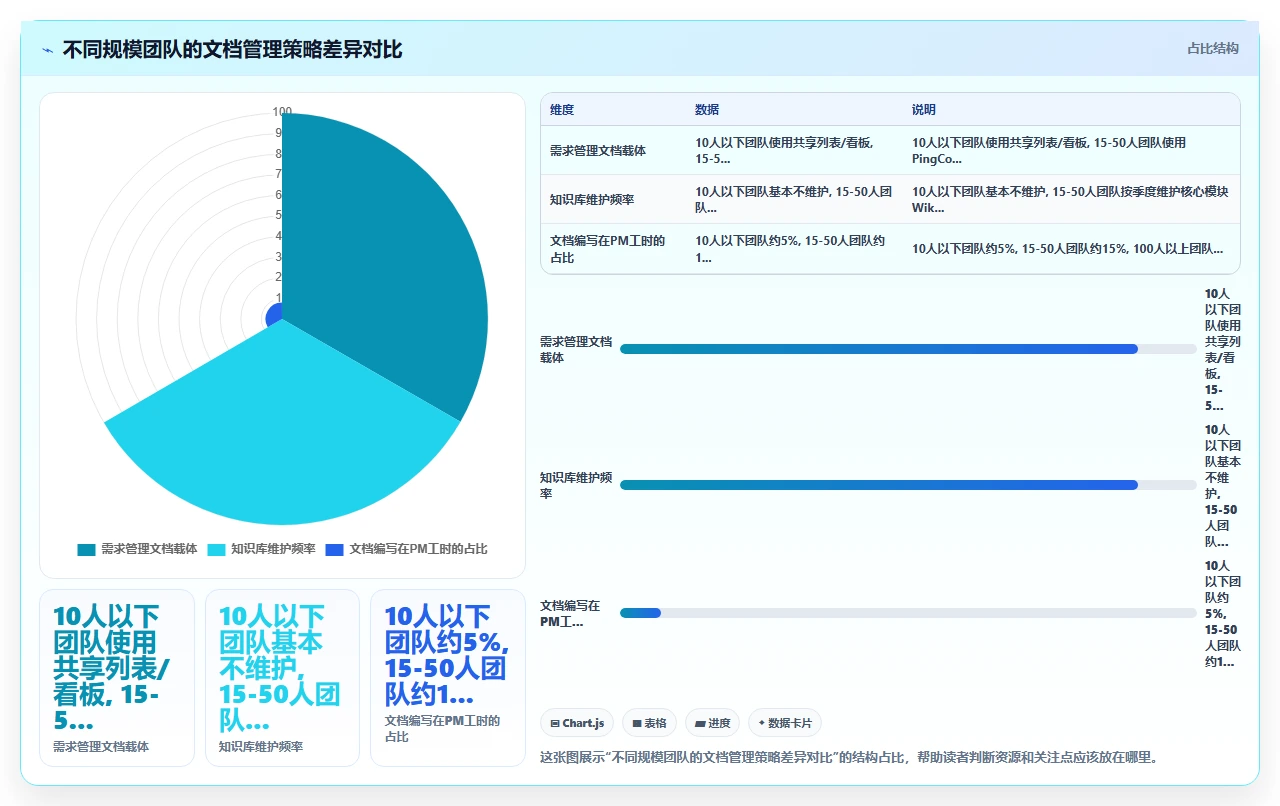Select the 表格 tag
The image size is (1280, 806).
pos(649,723)
